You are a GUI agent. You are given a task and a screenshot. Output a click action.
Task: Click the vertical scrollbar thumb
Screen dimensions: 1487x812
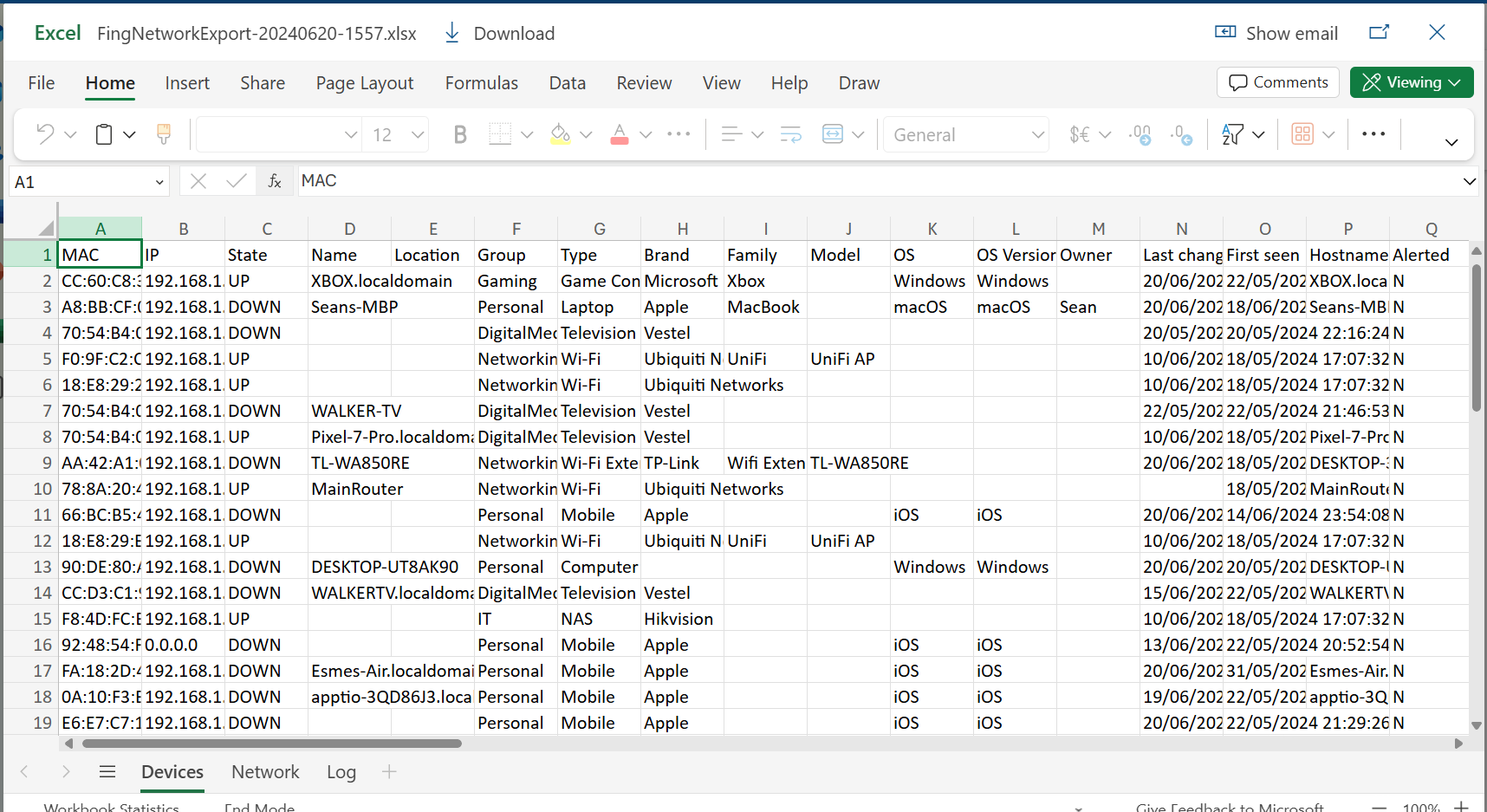[x=1477, y=338]
